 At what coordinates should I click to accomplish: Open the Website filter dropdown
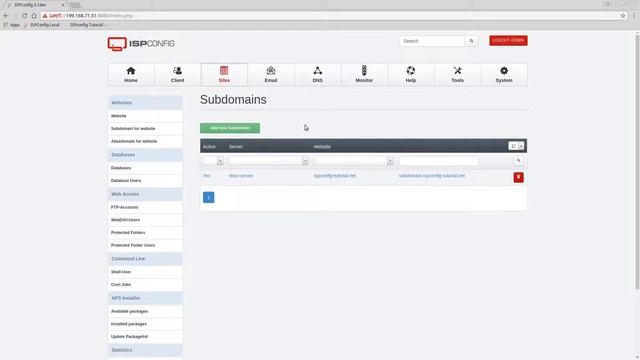(x=353, y=161)
